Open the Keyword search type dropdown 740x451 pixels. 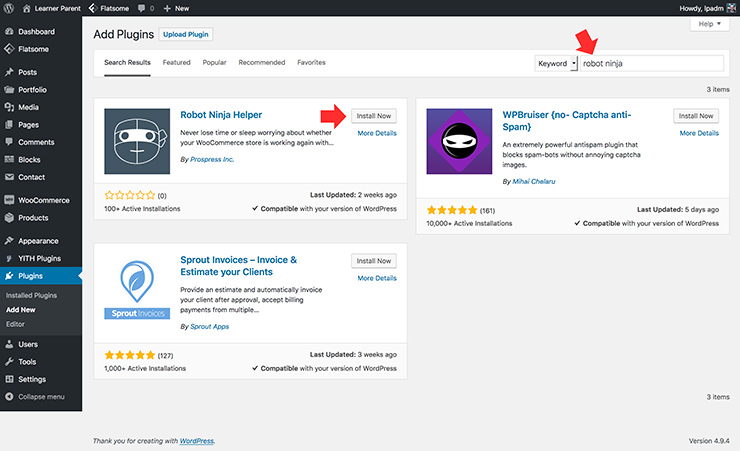tap(556, 63)
